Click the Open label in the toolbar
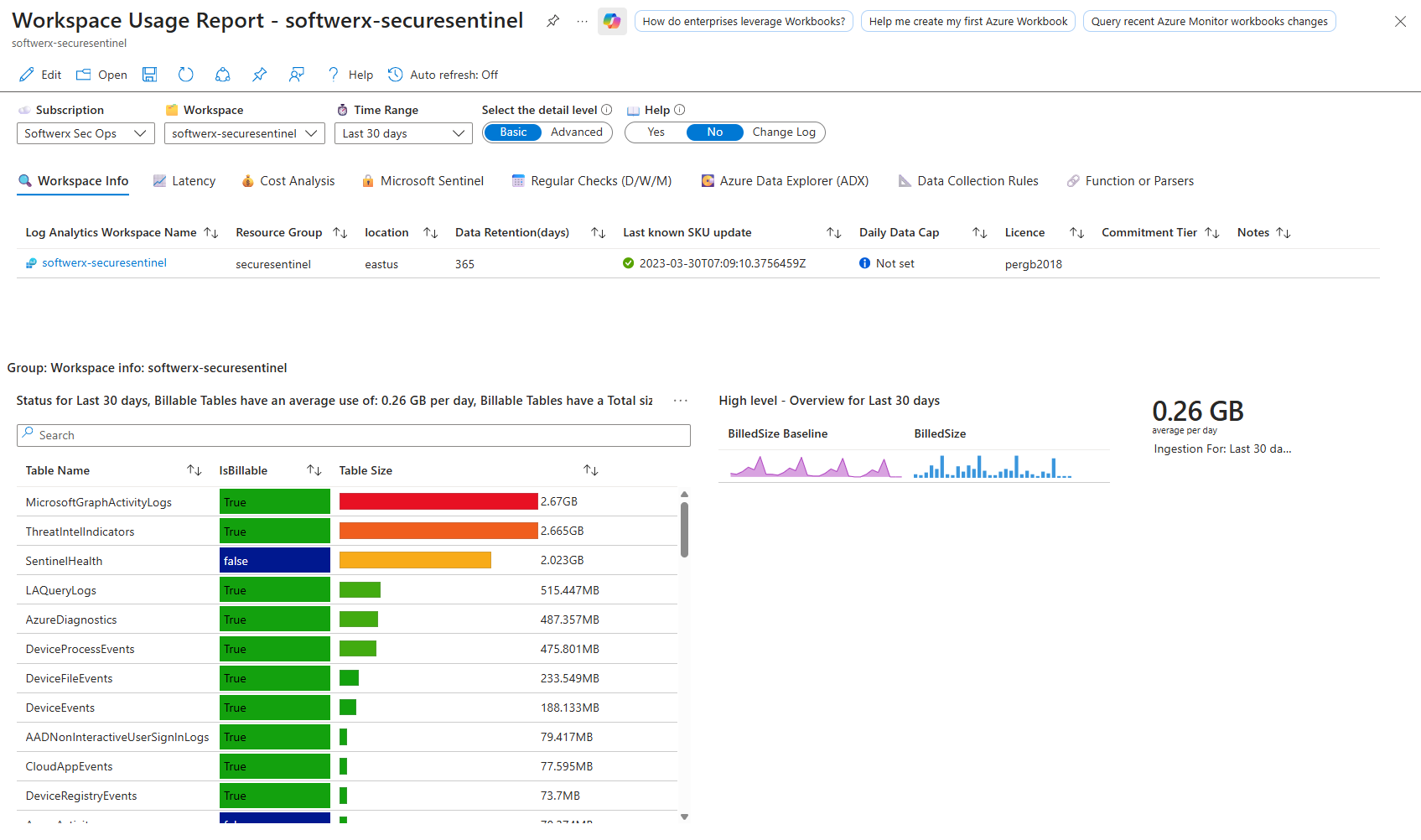Image resolution: width=1421 pixels, height=840 pixels. 112,75
